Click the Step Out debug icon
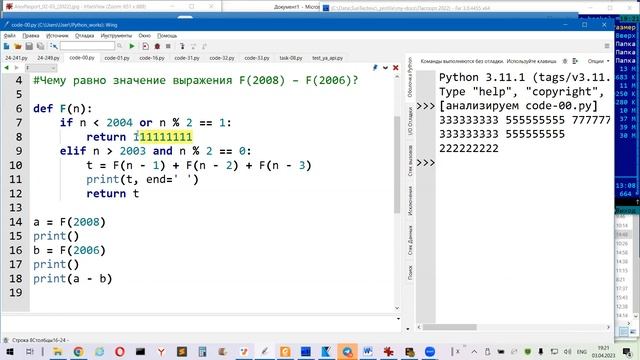This screenshot has width=640, height=360. [x=204, y=47]
